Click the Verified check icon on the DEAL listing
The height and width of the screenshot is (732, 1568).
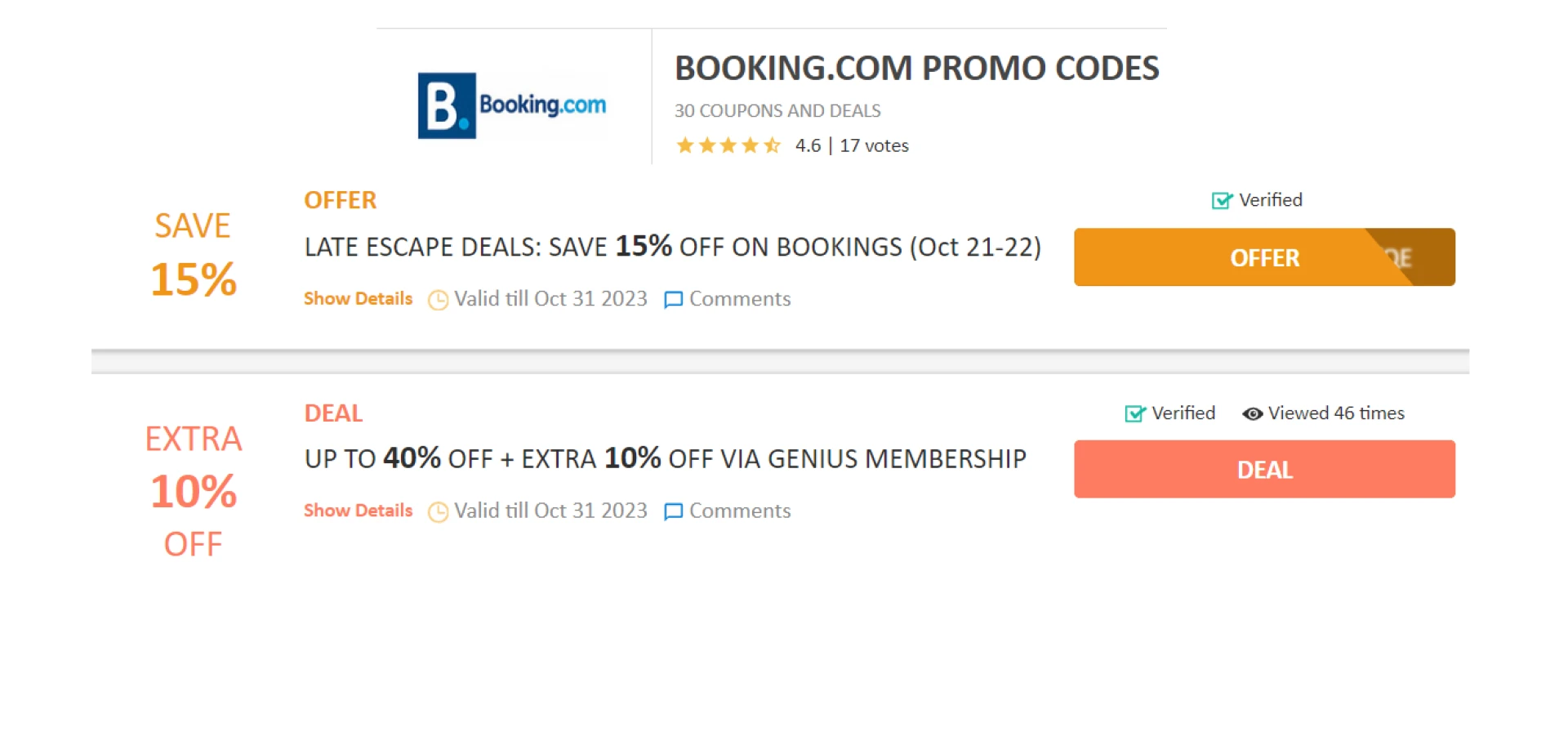[x=1134, y=413]
